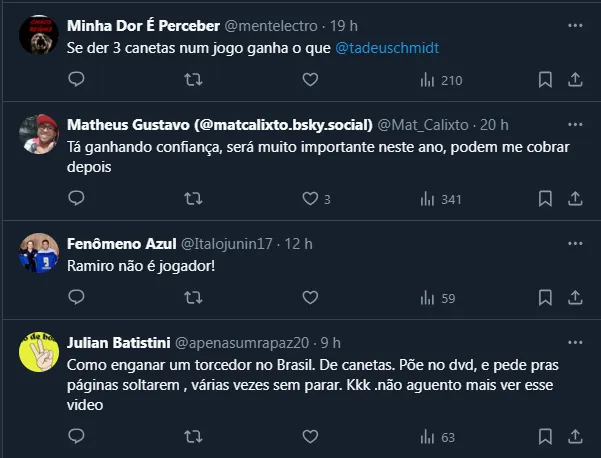Open more options menu on Julian Batistini tweet
The height and width of the screenshot is (458, 601).
pyautogui.click(x=574, y=340)
